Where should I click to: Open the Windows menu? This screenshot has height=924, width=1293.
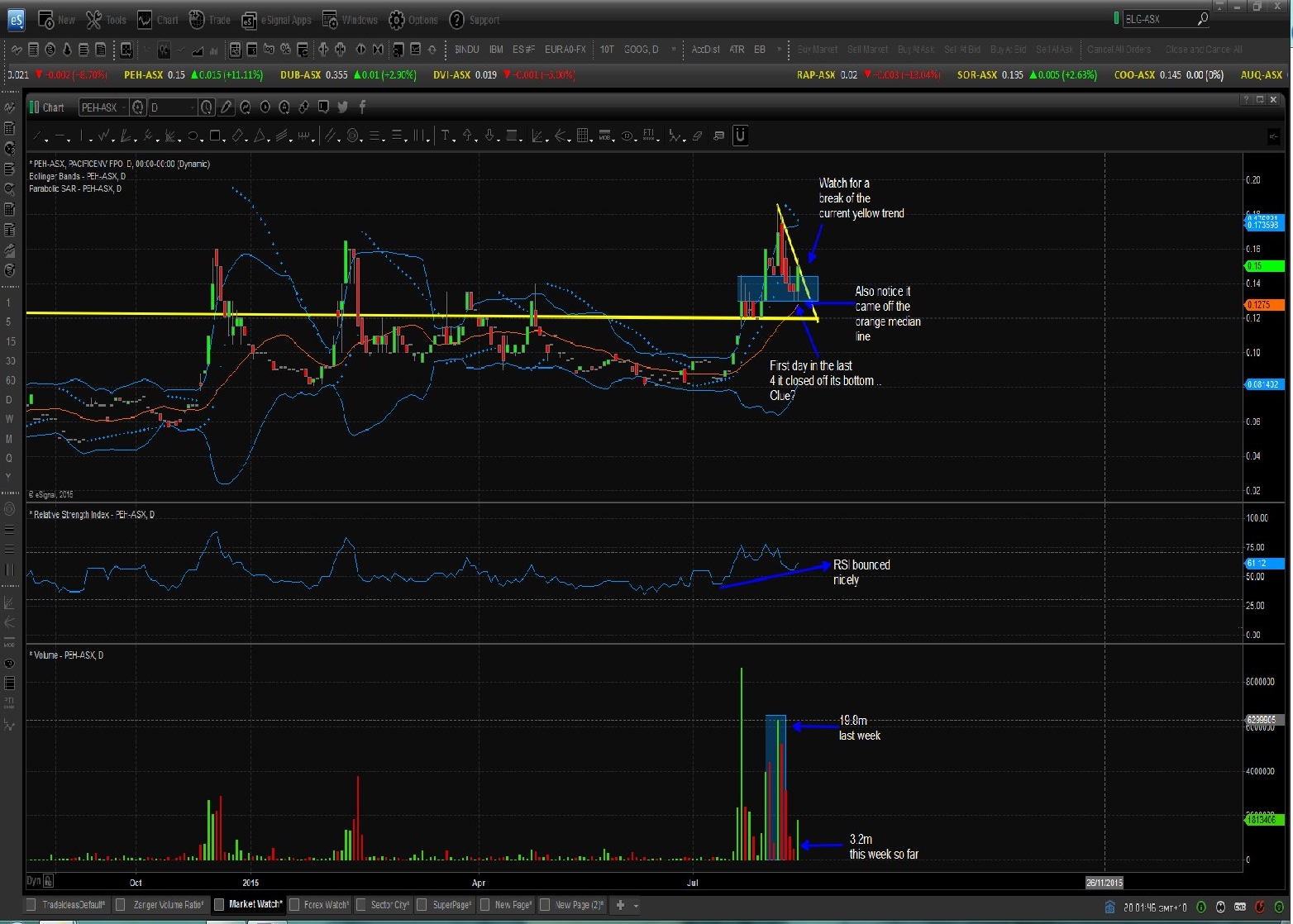pos(350,20)
